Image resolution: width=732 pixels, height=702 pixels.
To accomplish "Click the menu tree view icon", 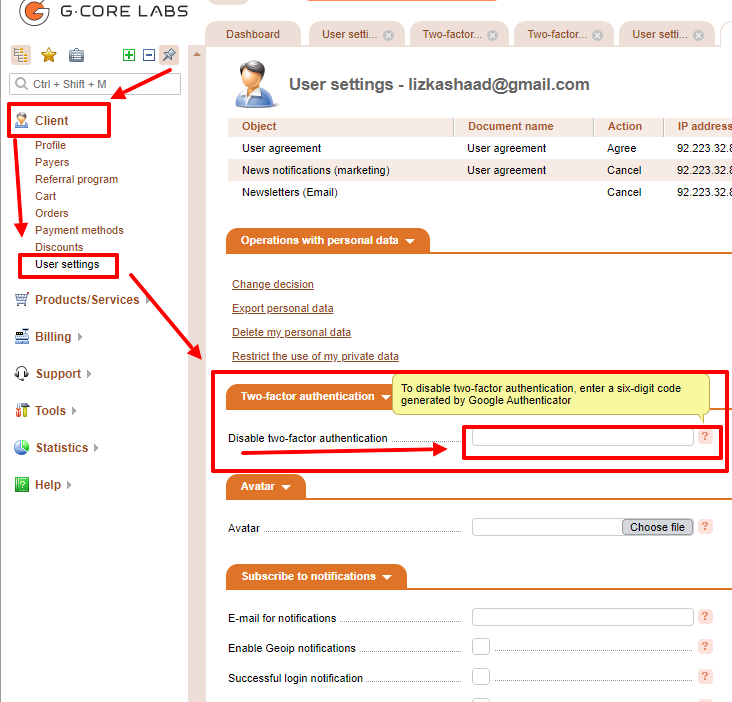I will [x=21, y=55].
